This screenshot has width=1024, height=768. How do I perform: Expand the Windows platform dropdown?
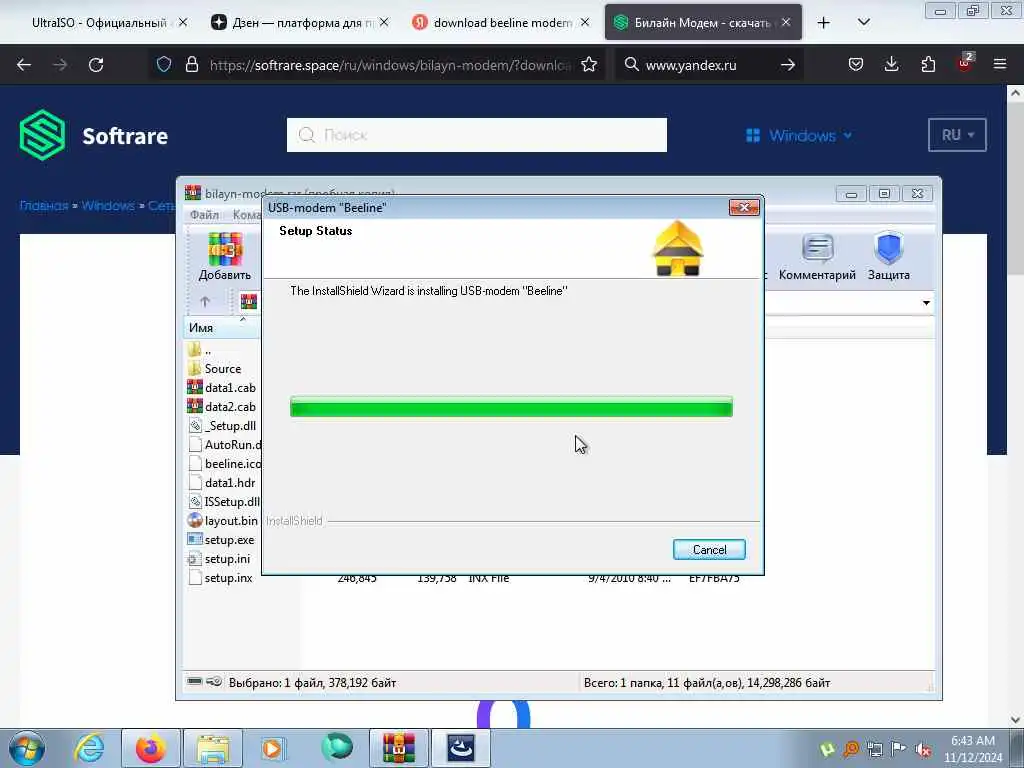[x=799, y=135]
